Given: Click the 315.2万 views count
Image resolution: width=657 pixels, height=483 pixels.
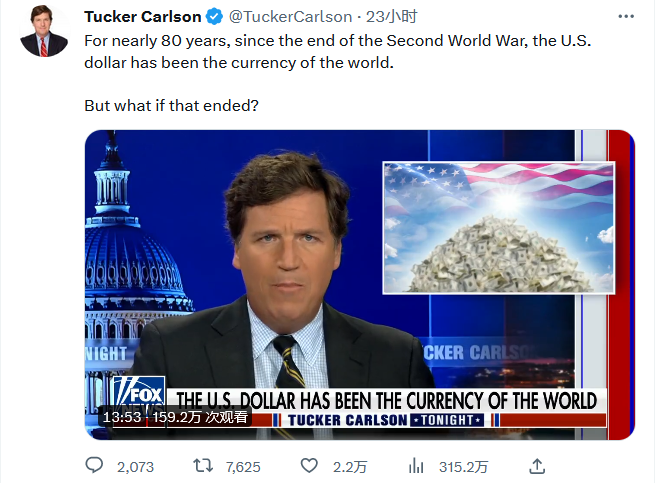Looking at the screenshot, I should pyautogui.click(x=463, y=466).
